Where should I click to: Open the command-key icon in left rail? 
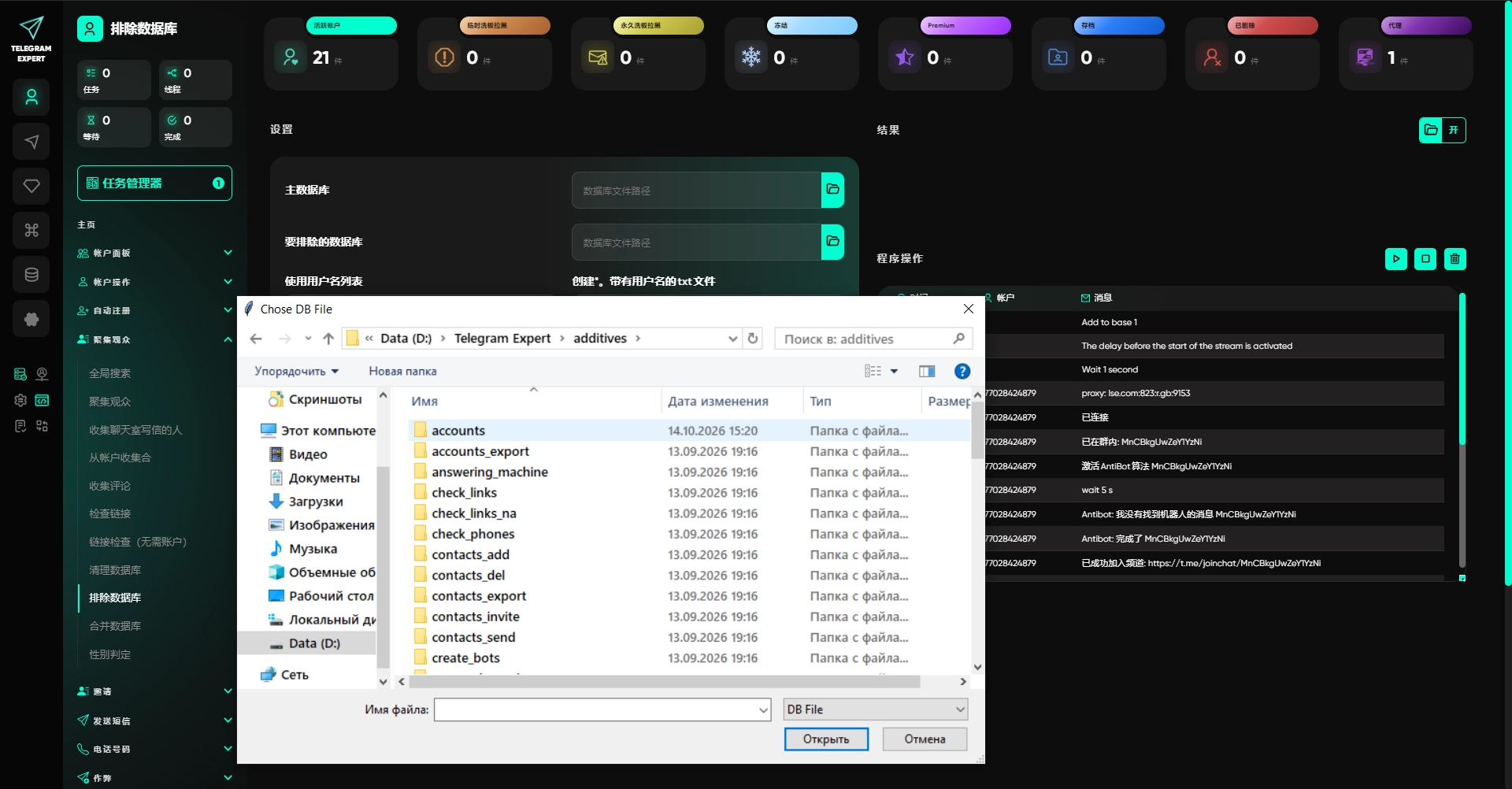[31, 230]
